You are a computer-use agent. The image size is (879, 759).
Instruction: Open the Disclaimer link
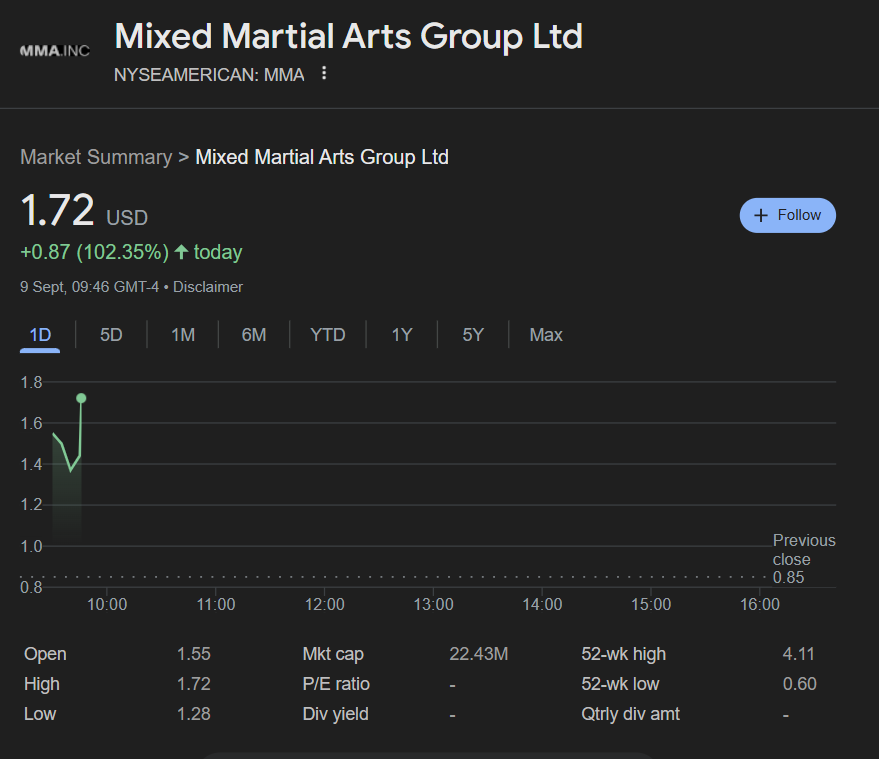pos(208,287)
